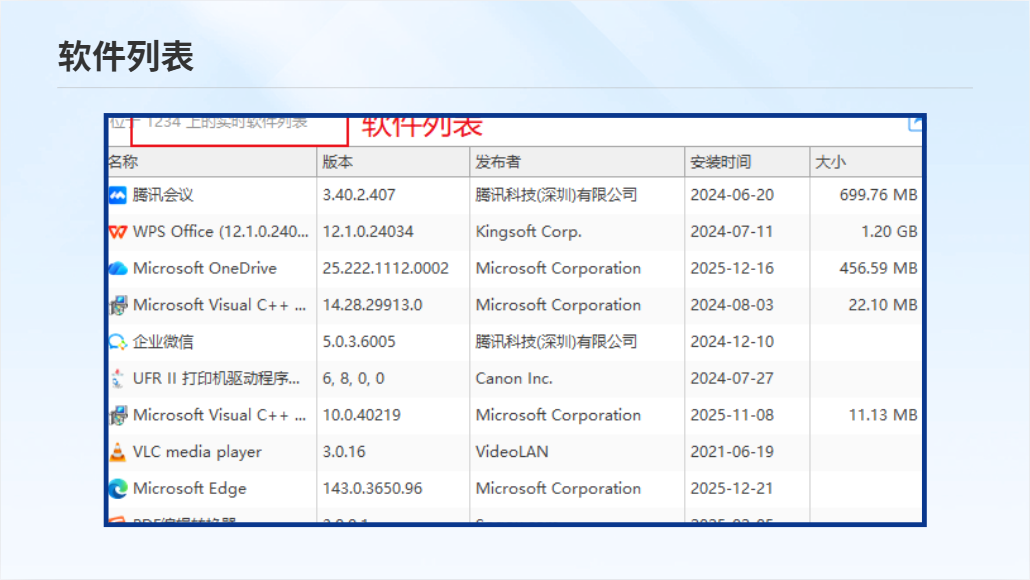This screenshot has width=1030, height=580.
Task: Click the icon beside Visual C++ 14.28.29913.0
Action: click(118, 305)
